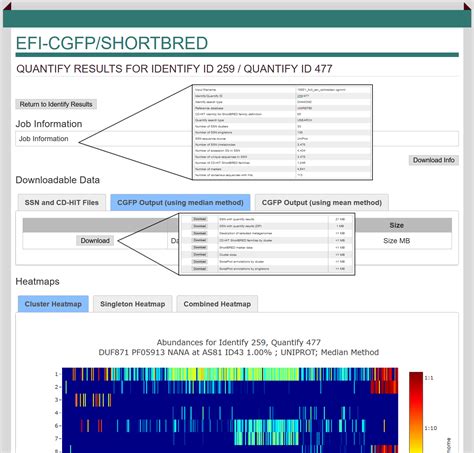Click the EFI-CGFP/SHORTBRED page title
This screenshot has height=453, width=474.
(112, 43)
